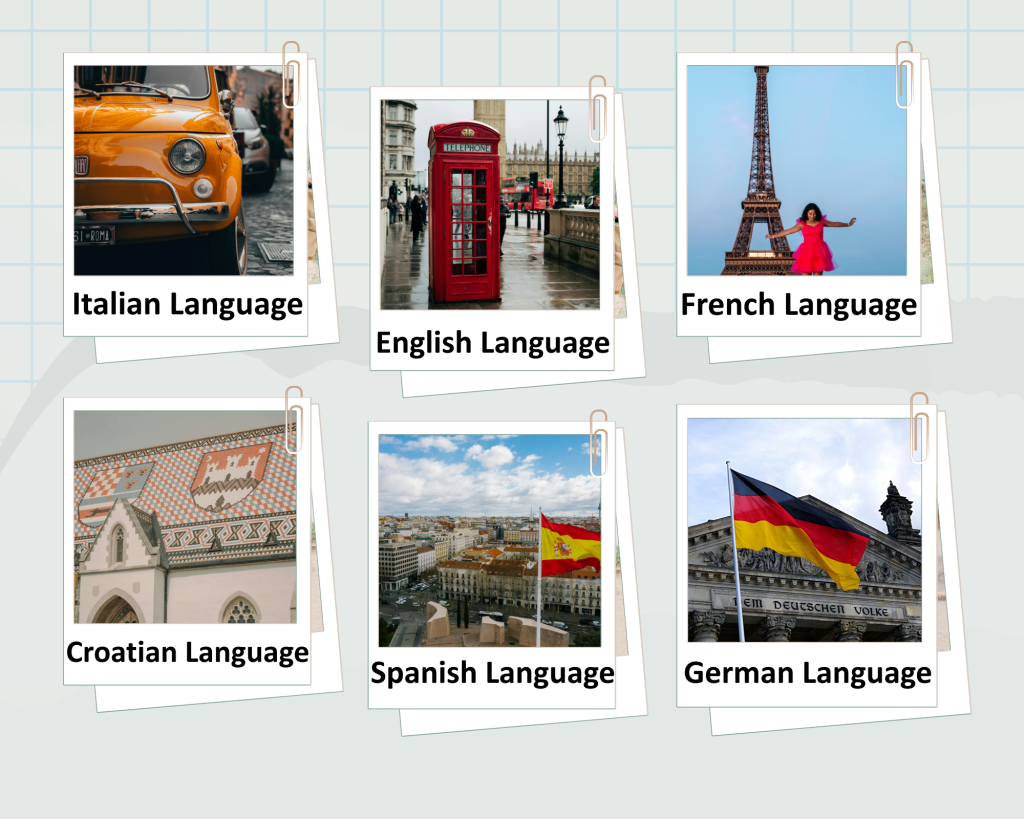
Task: Open the Croatian Language card label
Action: coord(187,652)
